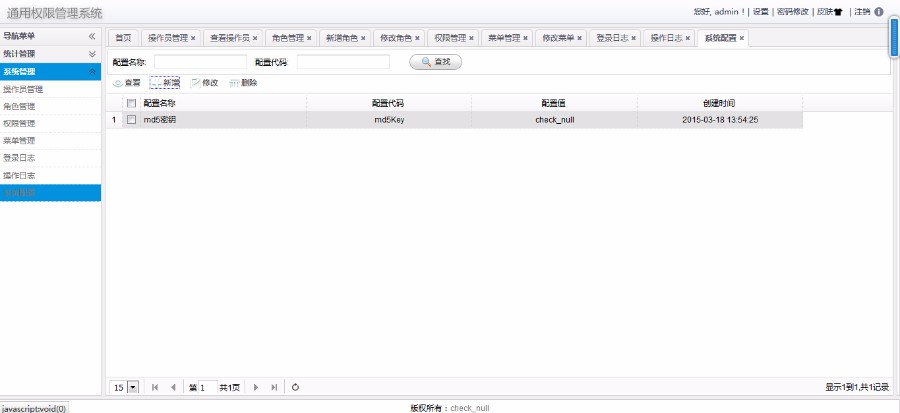Click the 新增 (add) toolbar button
Screen dimensions: 900x413
[165, 83]
